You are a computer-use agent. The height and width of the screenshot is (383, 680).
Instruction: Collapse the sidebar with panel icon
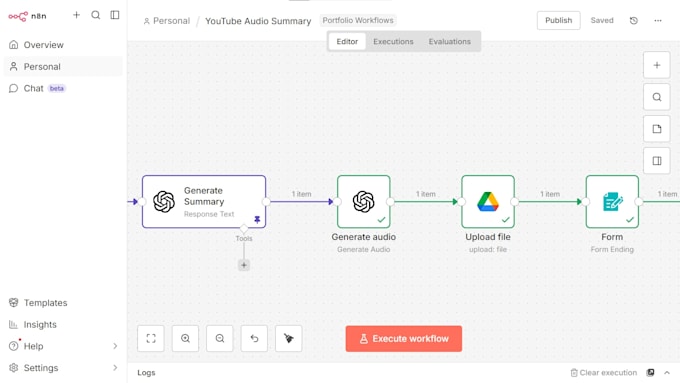tap(114, 15)
